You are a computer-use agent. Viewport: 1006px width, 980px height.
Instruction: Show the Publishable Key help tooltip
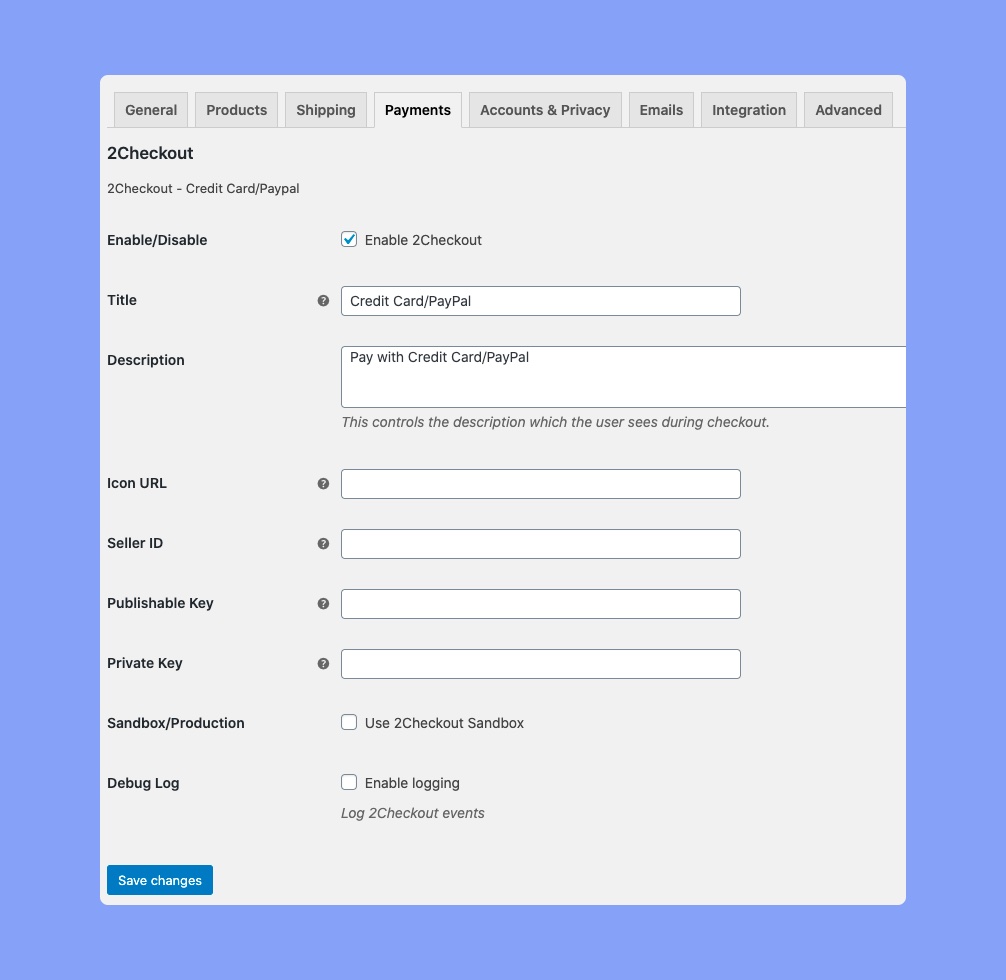323,604
